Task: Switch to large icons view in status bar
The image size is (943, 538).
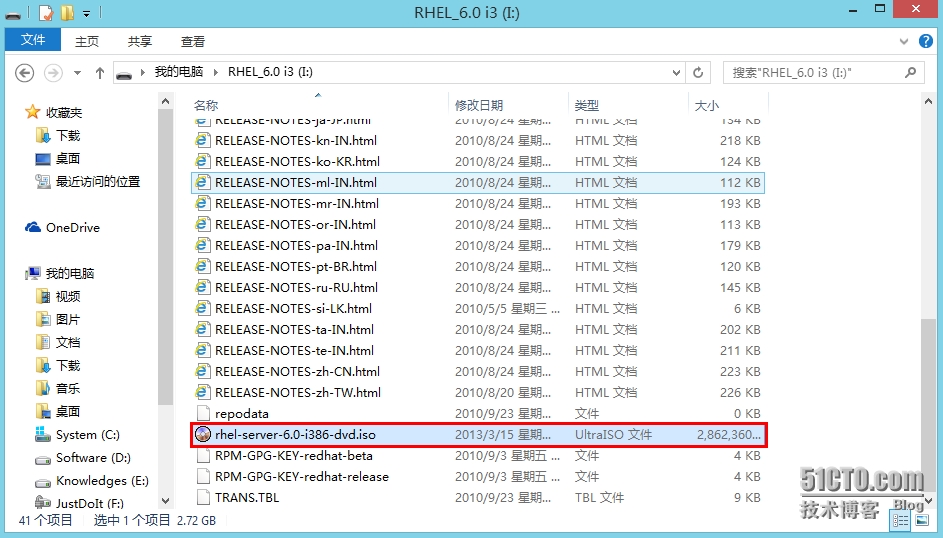Action: point(922,521)
